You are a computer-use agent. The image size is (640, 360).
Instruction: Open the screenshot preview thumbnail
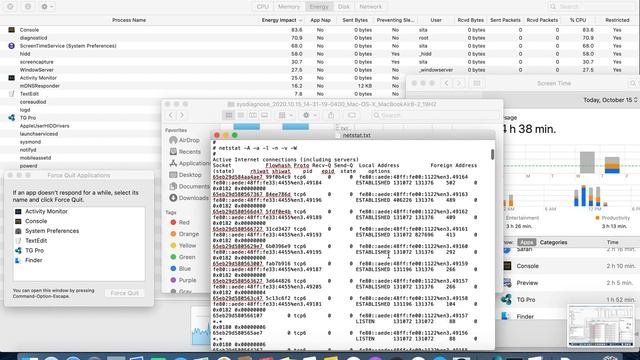601,326
